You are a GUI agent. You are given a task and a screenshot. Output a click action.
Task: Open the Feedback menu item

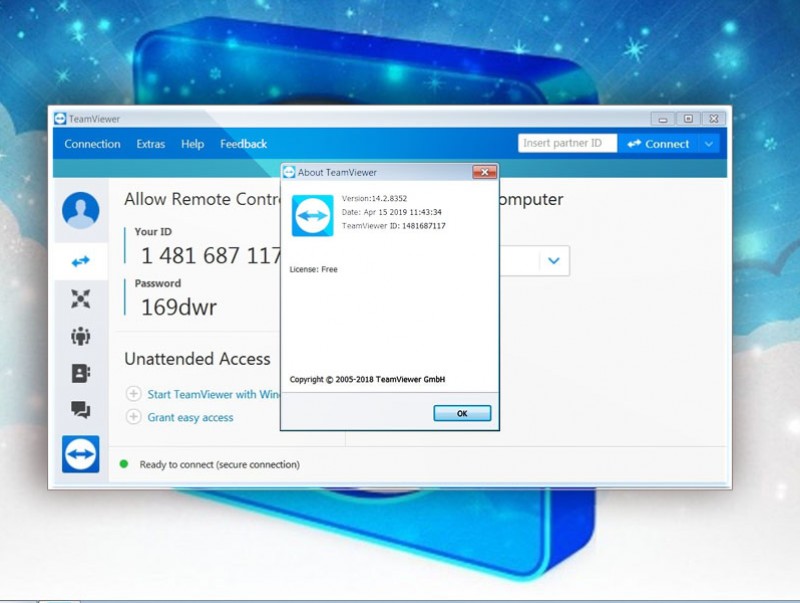point(243,144)
